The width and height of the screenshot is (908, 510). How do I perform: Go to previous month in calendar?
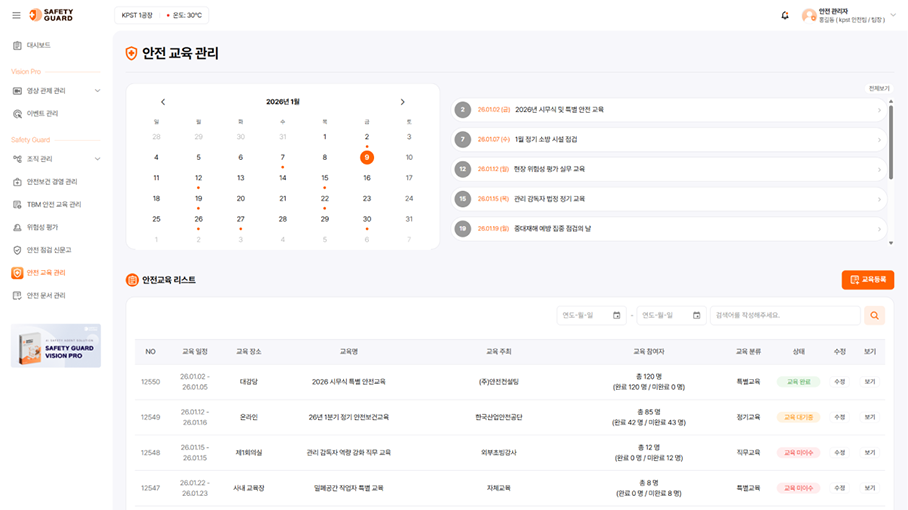pyautogui.click(x=163, y=102)
